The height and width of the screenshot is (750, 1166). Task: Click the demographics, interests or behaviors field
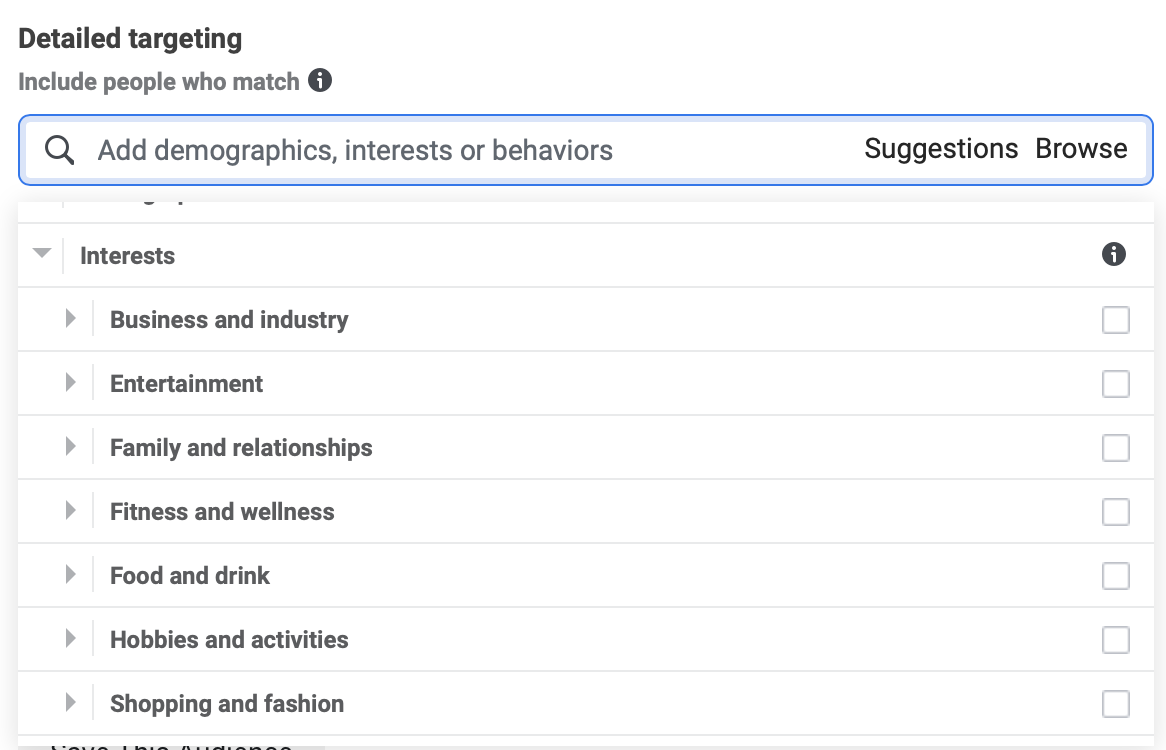[x=400, y=151]
